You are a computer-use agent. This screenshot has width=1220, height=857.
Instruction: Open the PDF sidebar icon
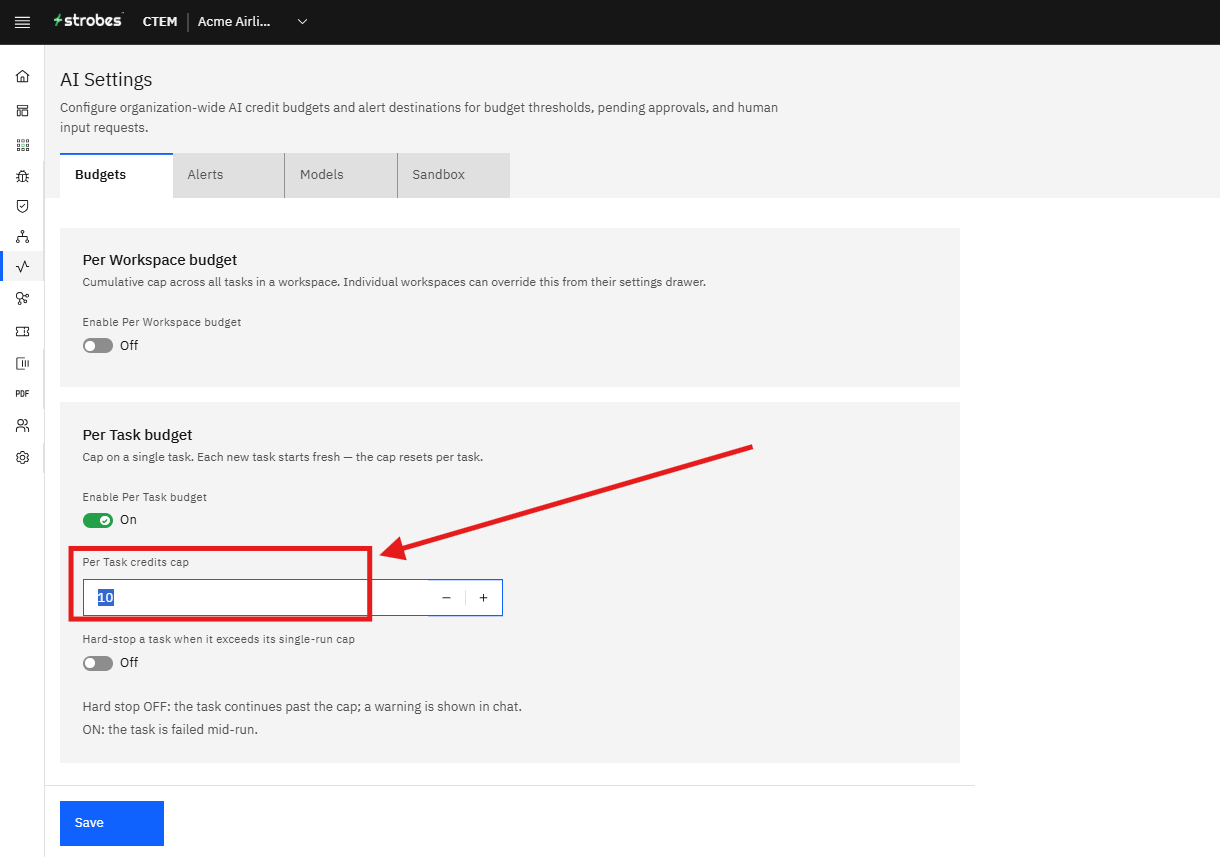tap(22, 394)
